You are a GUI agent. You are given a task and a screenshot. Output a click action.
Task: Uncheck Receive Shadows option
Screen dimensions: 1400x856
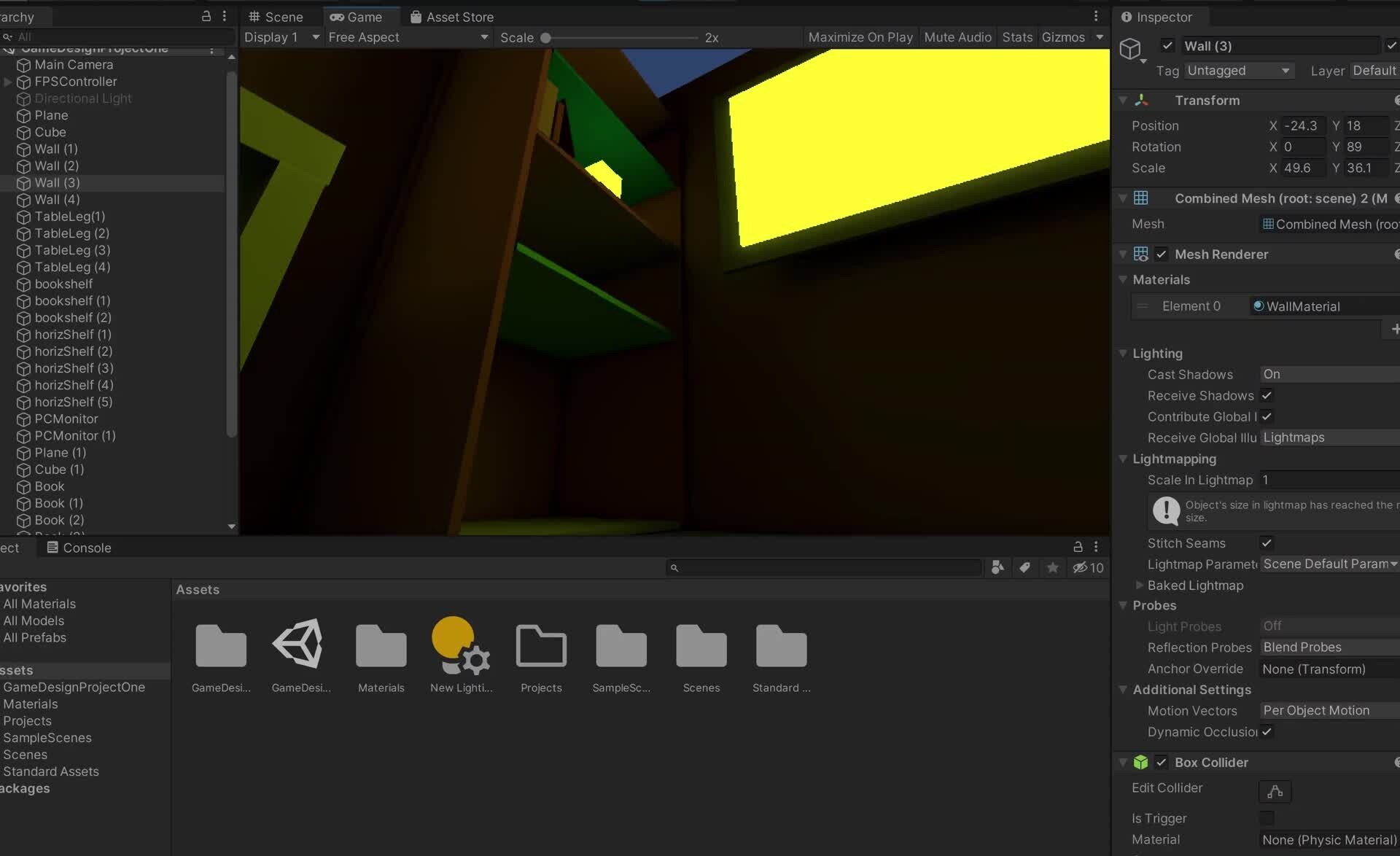click(x=1267, y=395)
